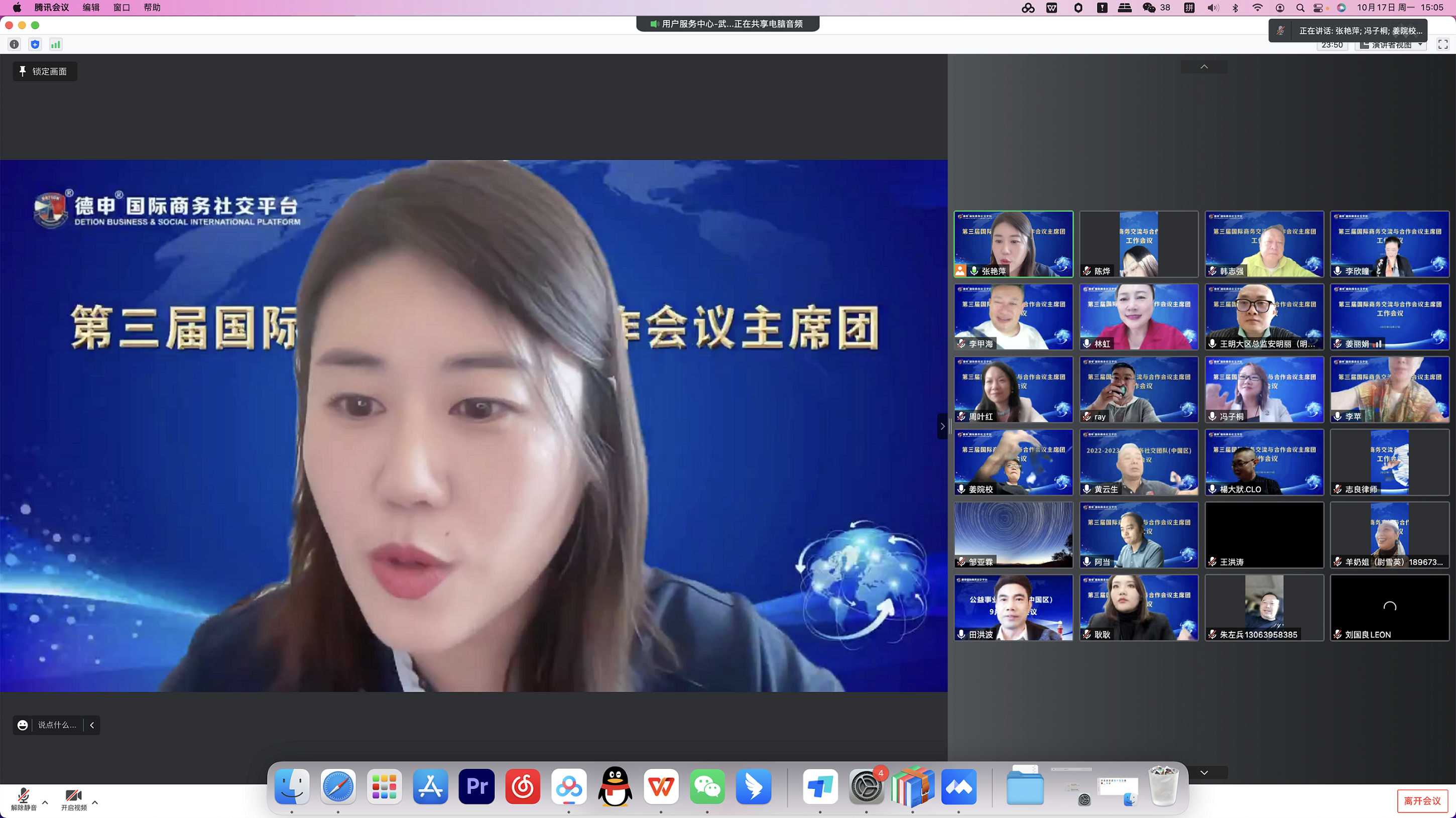Click 冯子桐 microphone status icon
Viewport: 1456px width, 818px height.
(1212, 416)
